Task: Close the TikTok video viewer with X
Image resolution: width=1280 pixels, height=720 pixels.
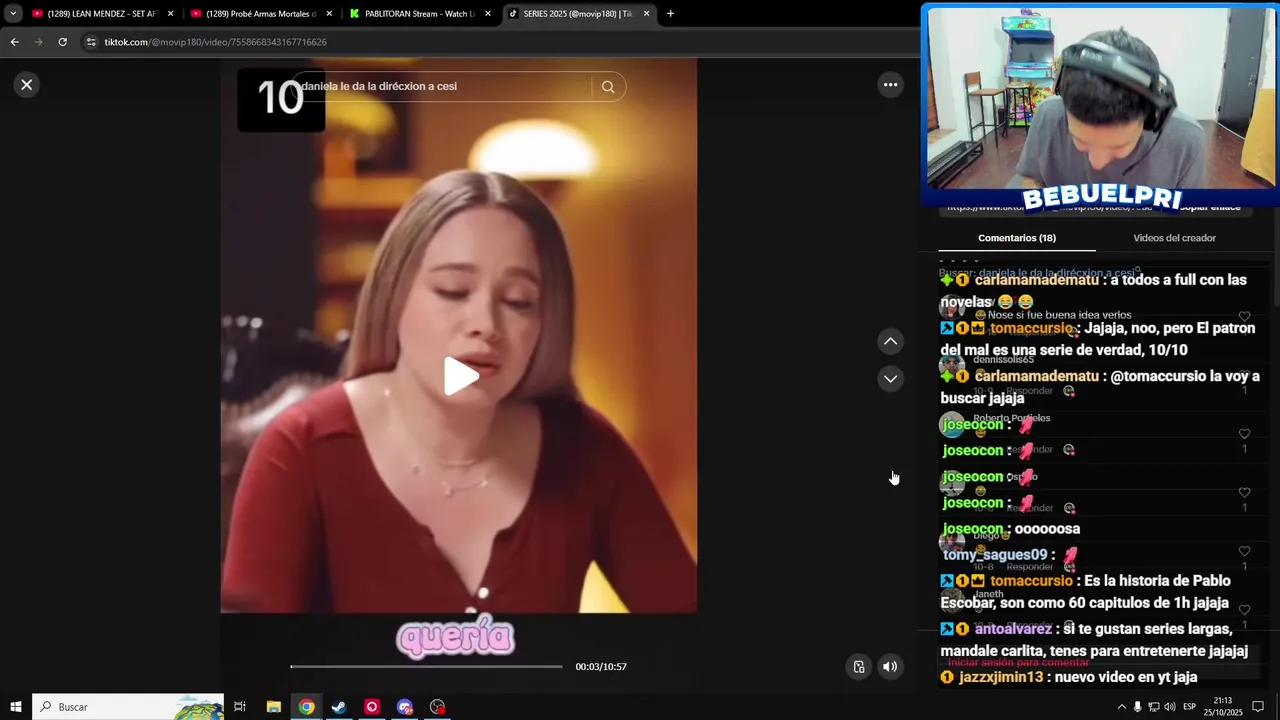Action: click(27, 85)
